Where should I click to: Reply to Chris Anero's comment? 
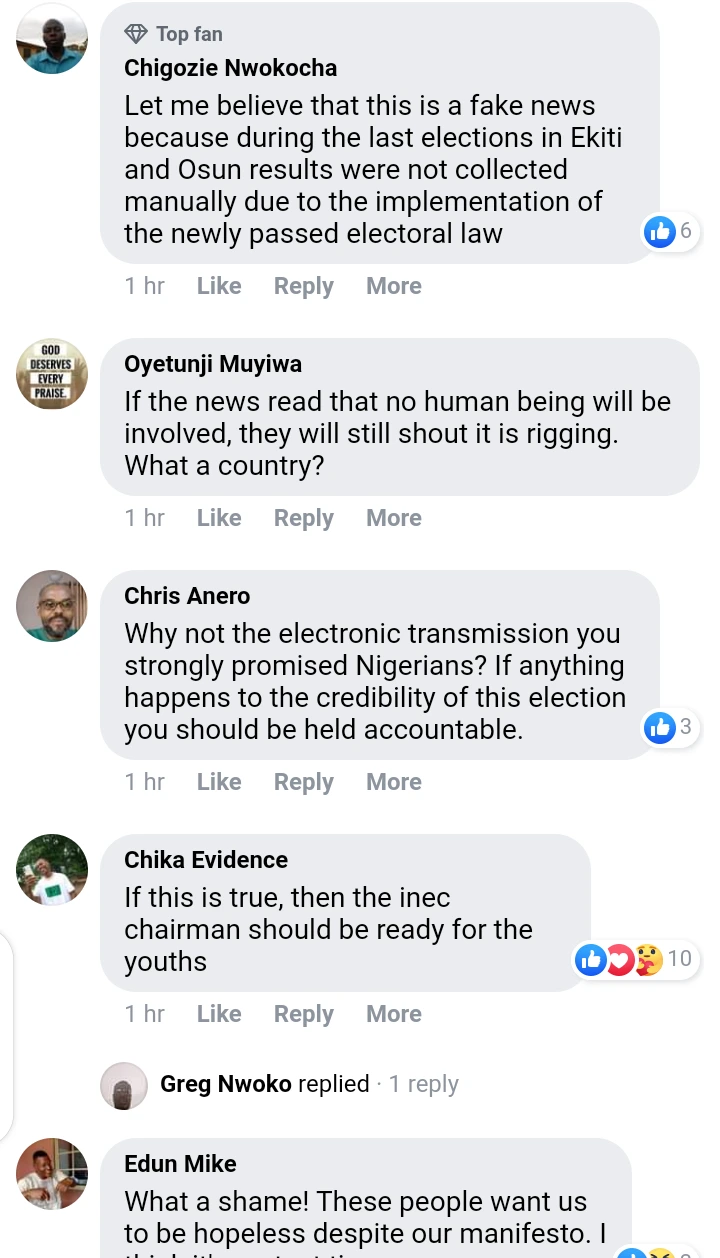click(303, 782)
